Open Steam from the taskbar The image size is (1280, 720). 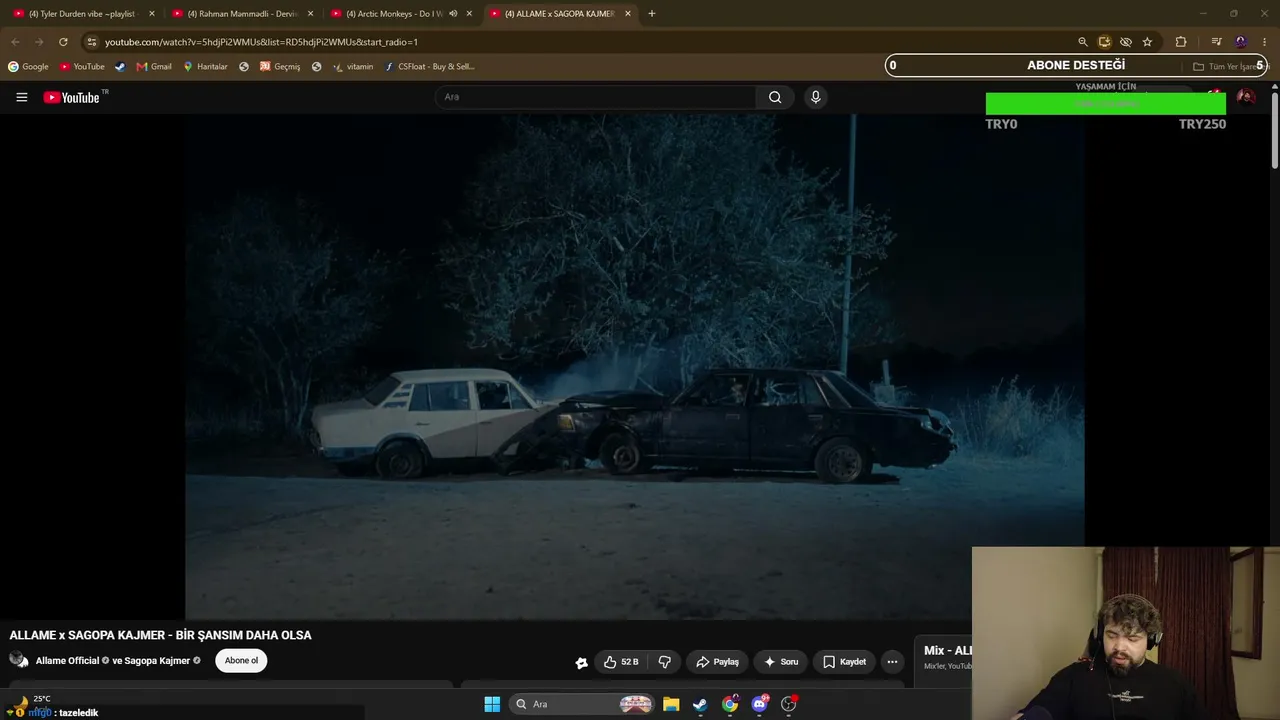click(700, 704)
